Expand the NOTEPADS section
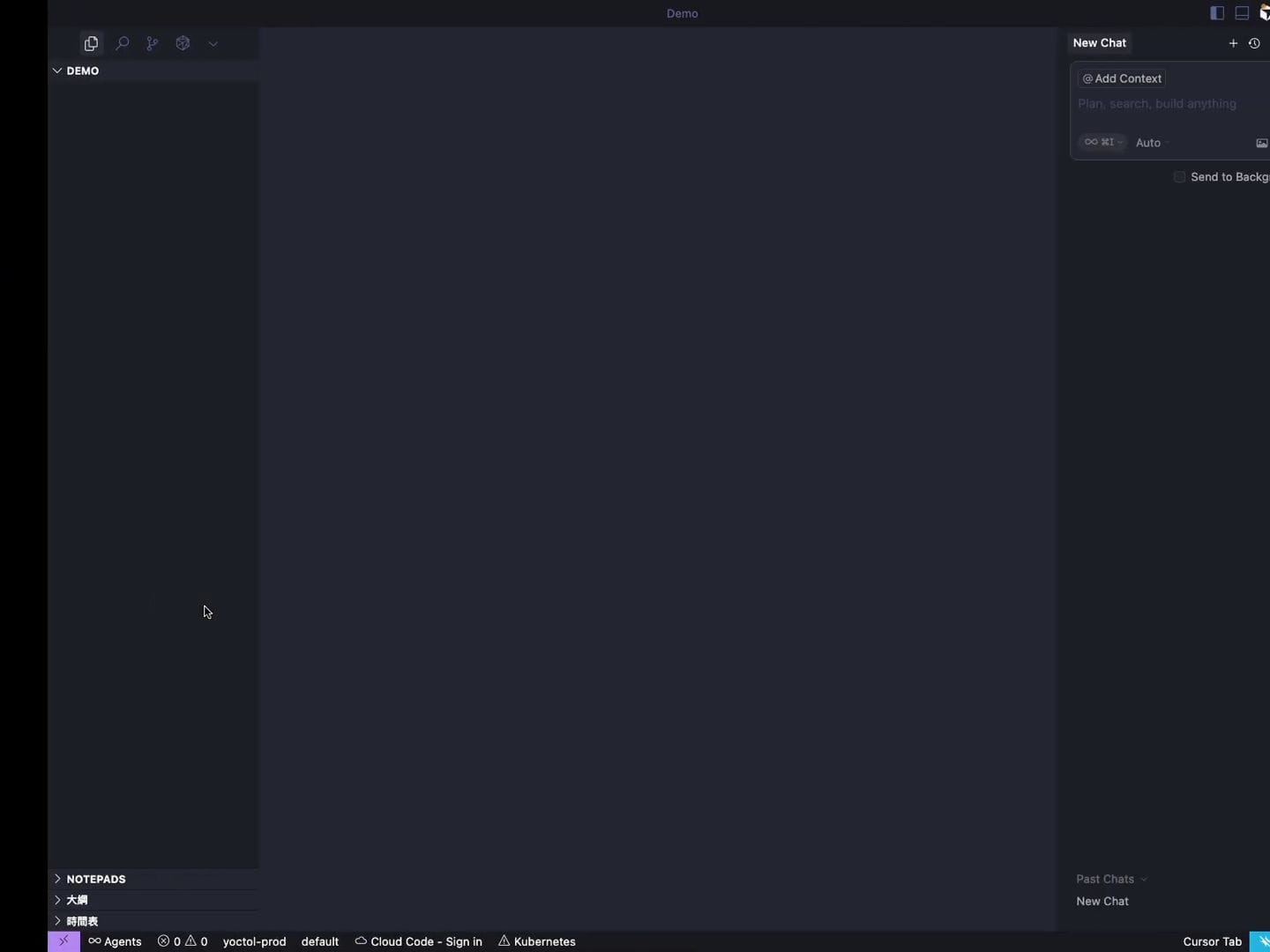This screenshot has height=952, width=1270. tap(95, 879)
